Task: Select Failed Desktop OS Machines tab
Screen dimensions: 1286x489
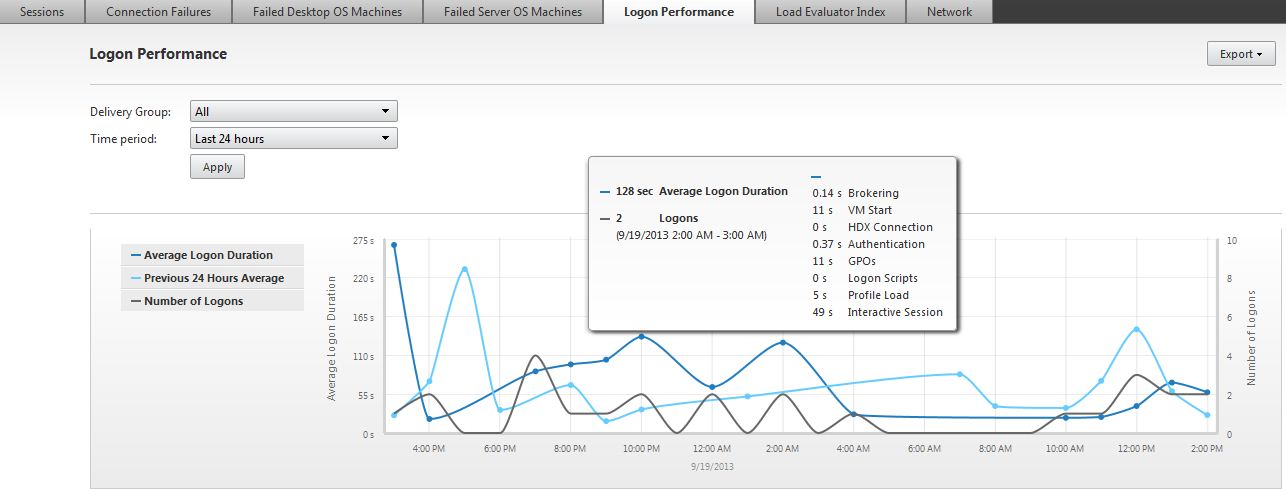Action: click(327, 12)
